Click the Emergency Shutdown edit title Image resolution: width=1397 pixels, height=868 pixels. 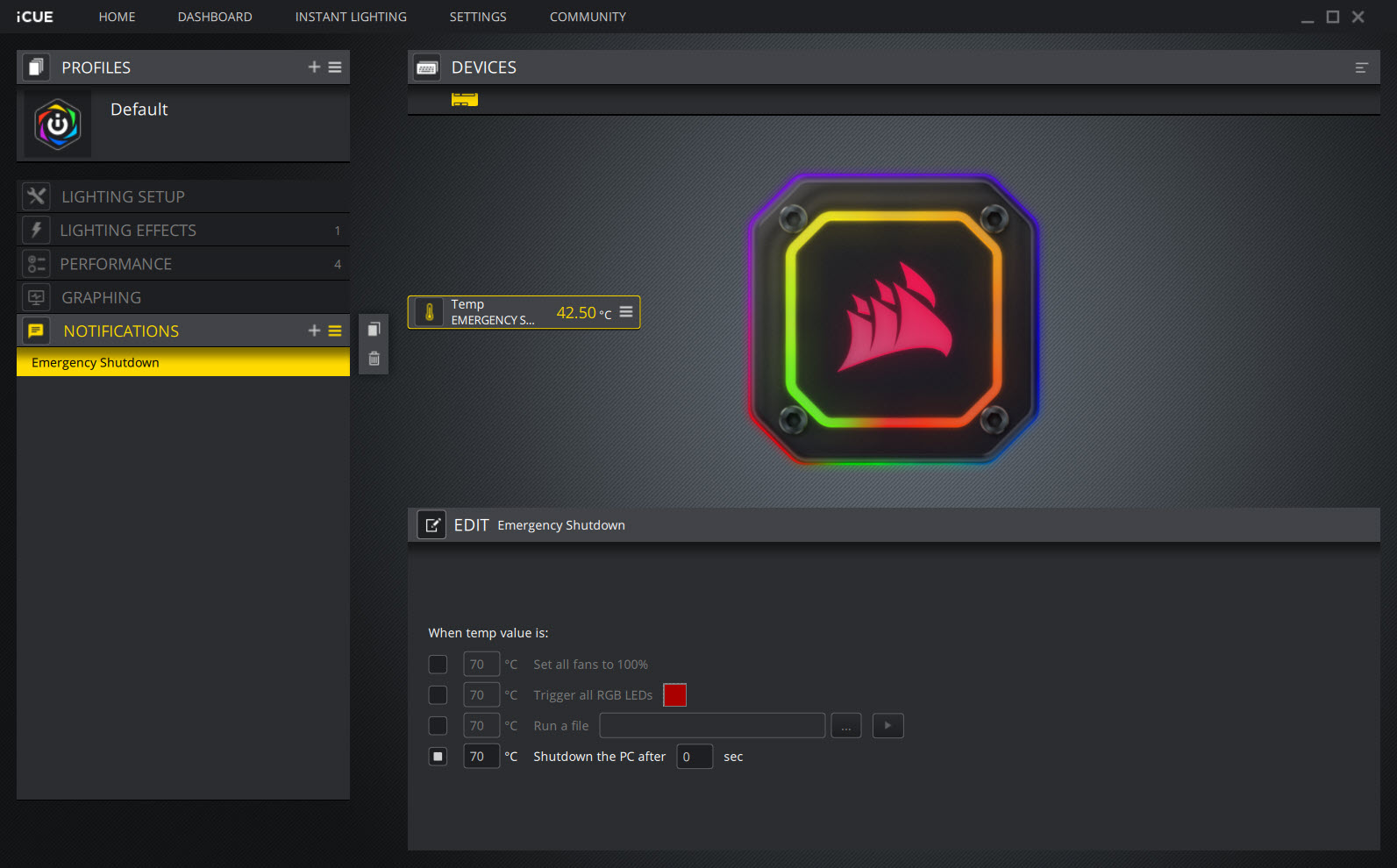pos(561,525)
